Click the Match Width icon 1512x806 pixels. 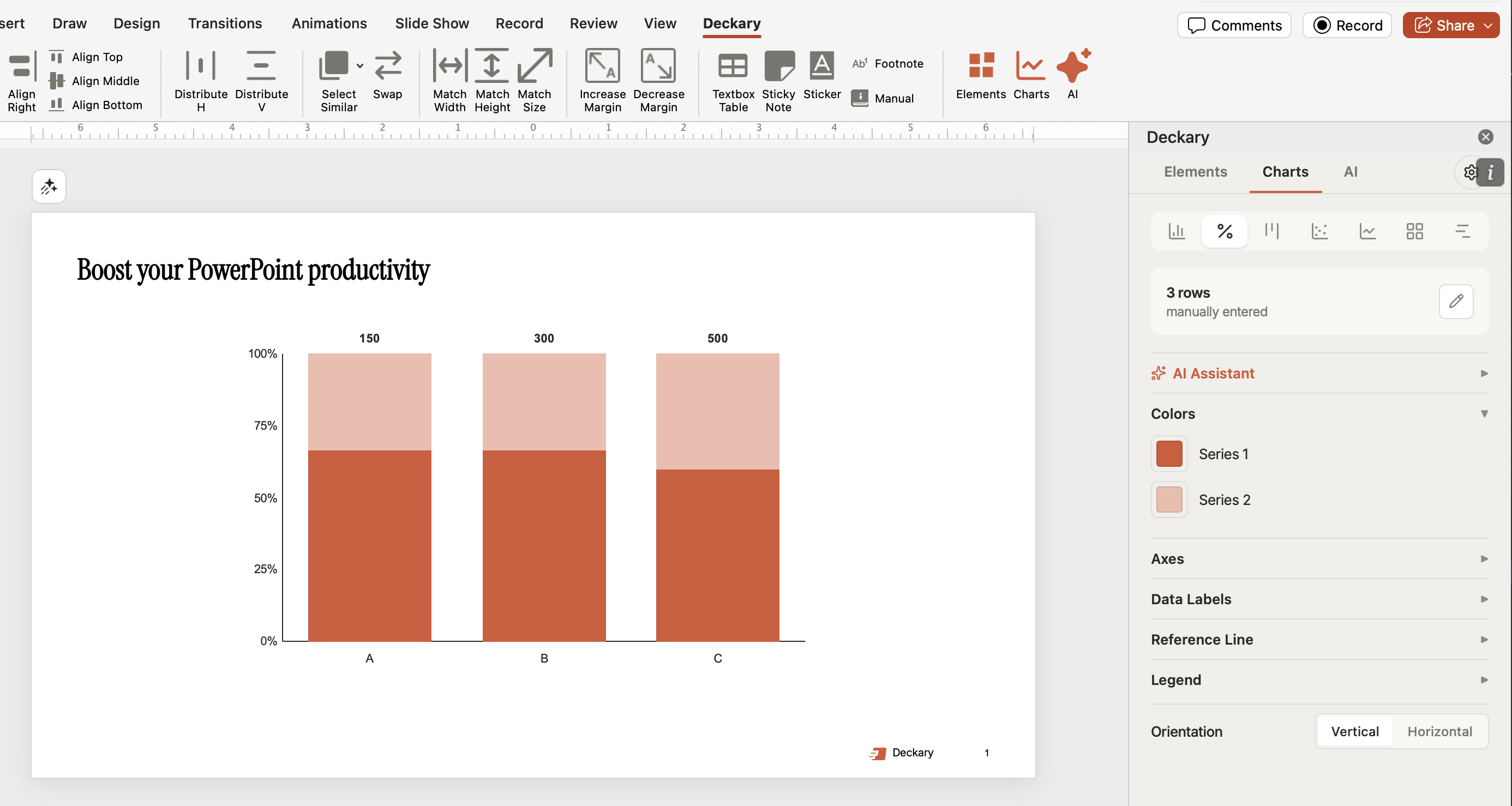pyautogui.click(x=449, y=67)
